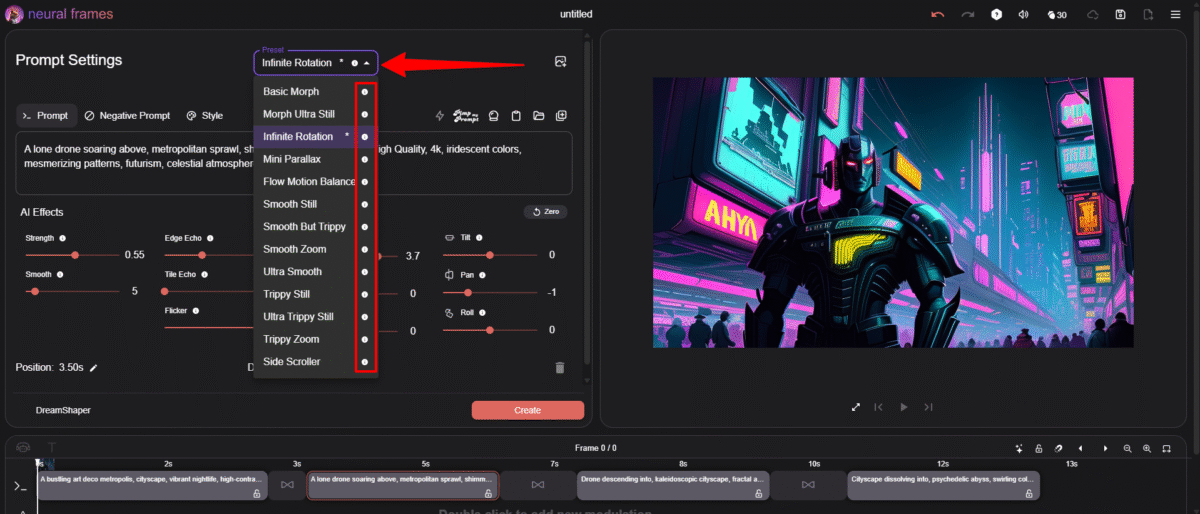Screen dimensions: 1200x514
Task: Open the hamburger menu at top right
Action: [1177, 15]
